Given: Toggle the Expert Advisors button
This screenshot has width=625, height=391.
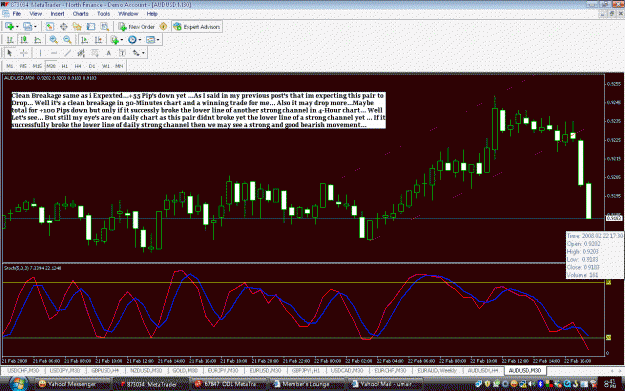Looking at the screenshot, I should (197, 27).
